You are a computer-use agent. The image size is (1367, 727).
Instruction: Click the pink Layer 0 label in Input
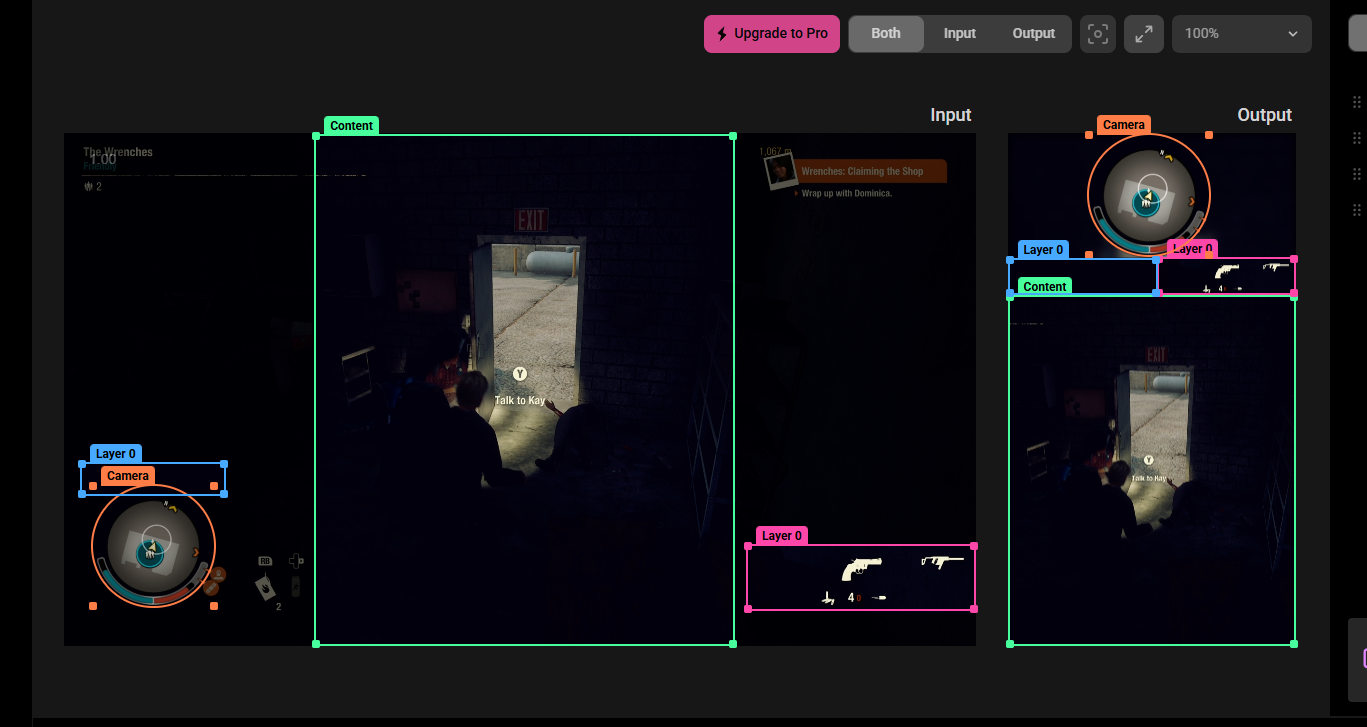pyautogui.click(x=781, y=536)
